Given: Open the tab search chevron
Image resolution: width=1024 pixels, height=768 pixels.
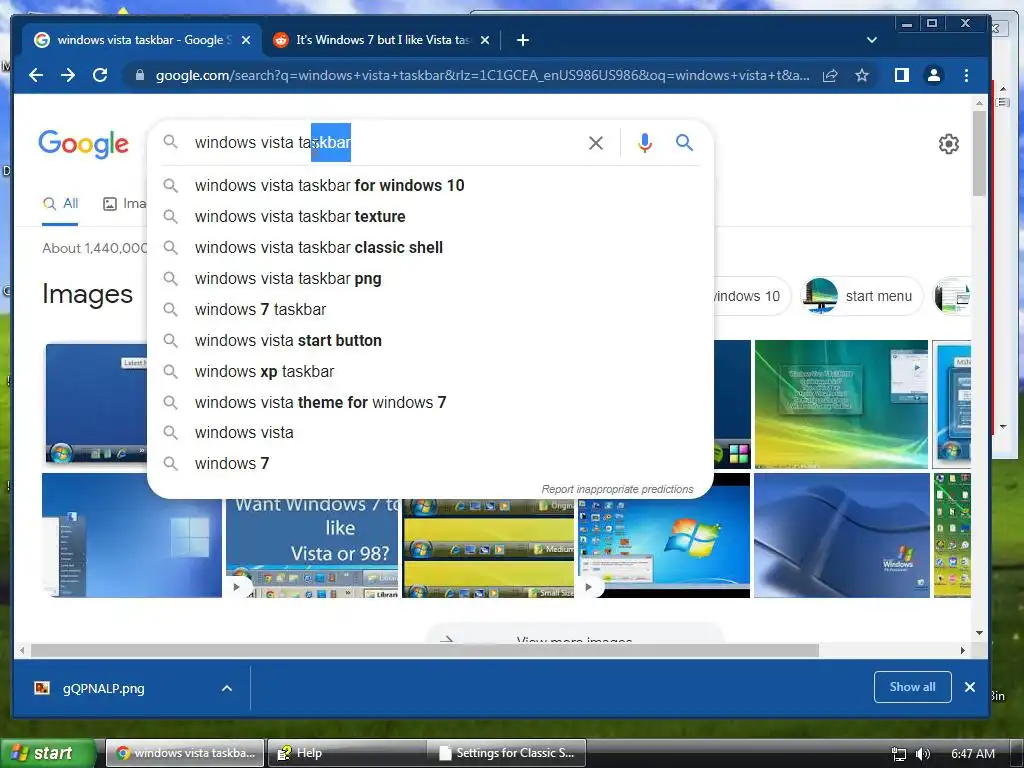Looking at the screenshot, I should click(872, 40).
